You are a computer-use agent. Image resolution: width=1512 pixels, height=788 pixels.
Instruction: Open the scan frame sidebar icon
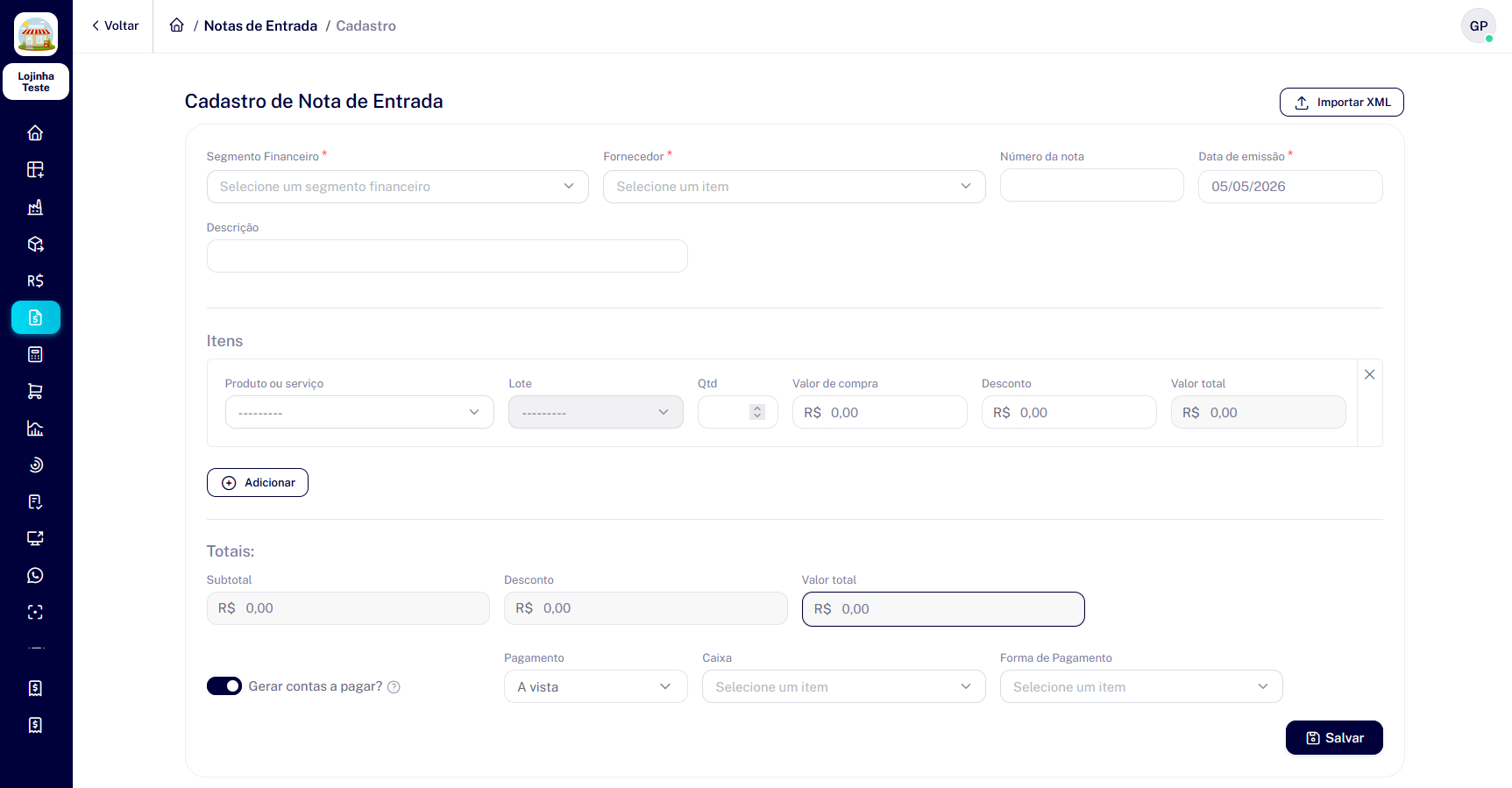coord(35,612)
